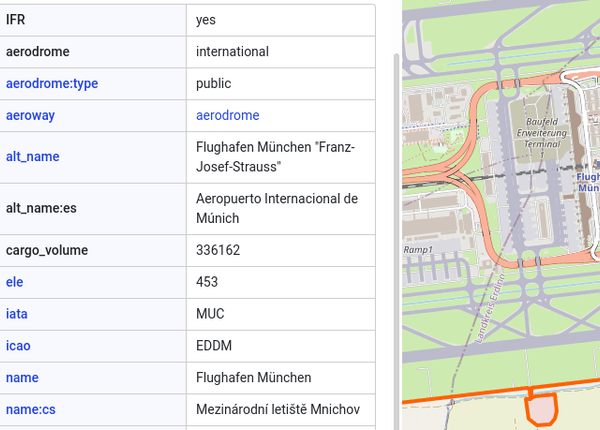The width and height of the screenshot is (600, 430).
Task: Open the icao key link
Action: pyautogui.click(x=18, y=345)
